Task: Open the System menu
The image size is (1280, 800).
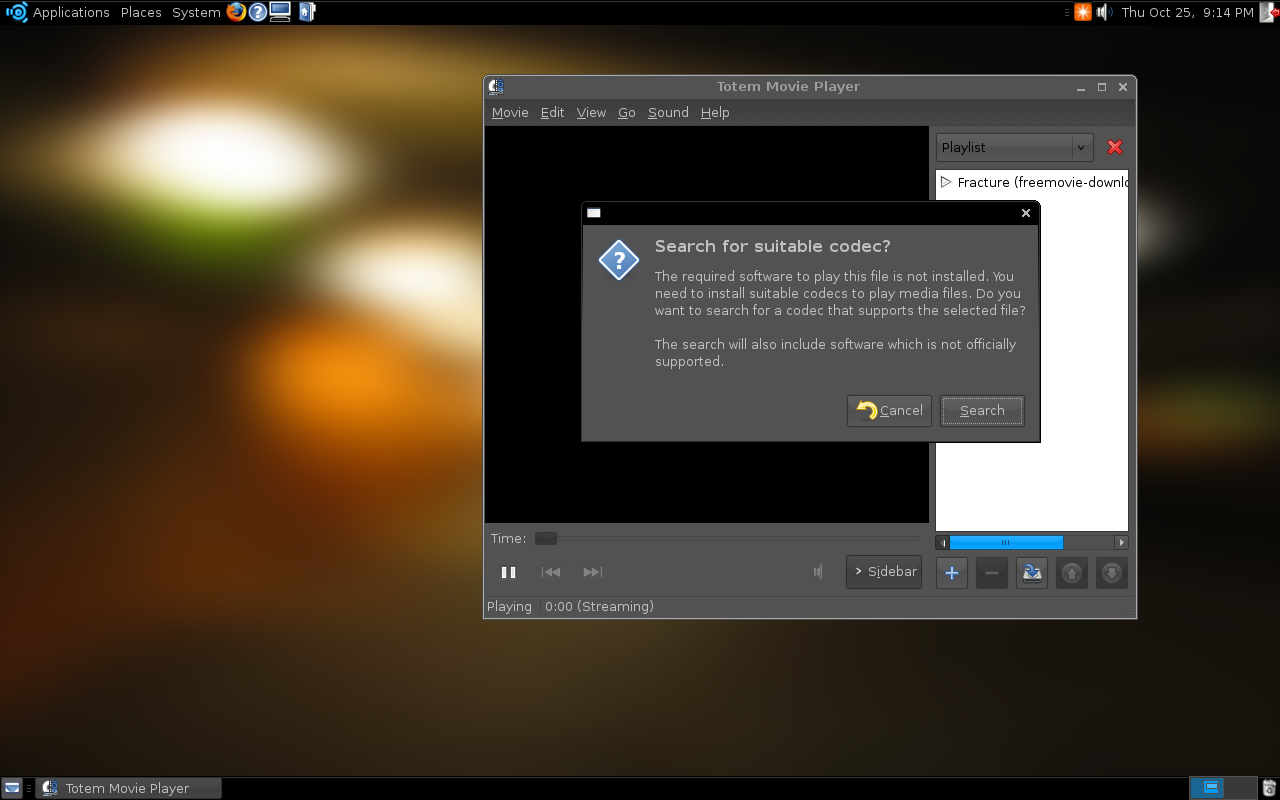Action: (x=196, y=12)
